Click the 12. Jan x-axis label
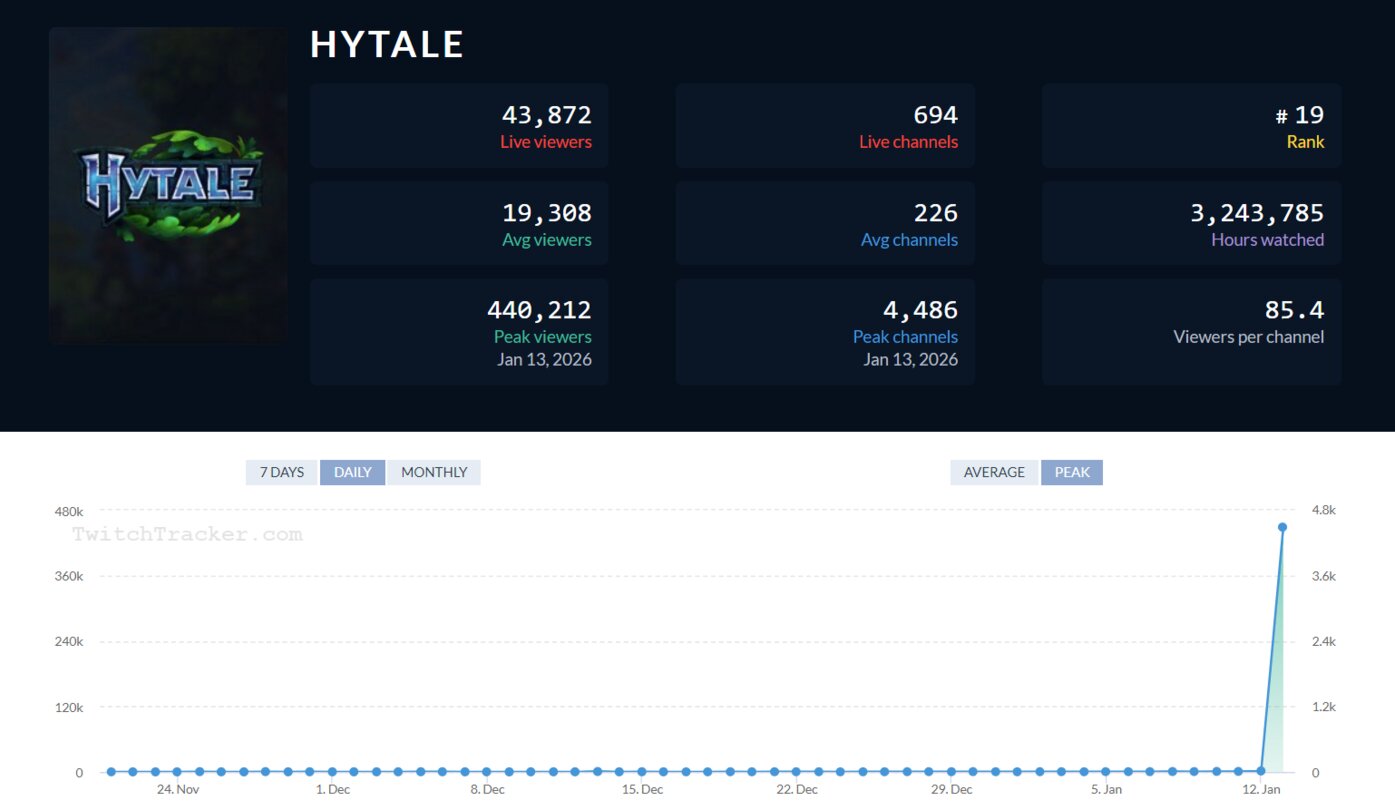The width and height of the screenshot is (1395, 810). pyautogui.click(x=1260, y=790)
